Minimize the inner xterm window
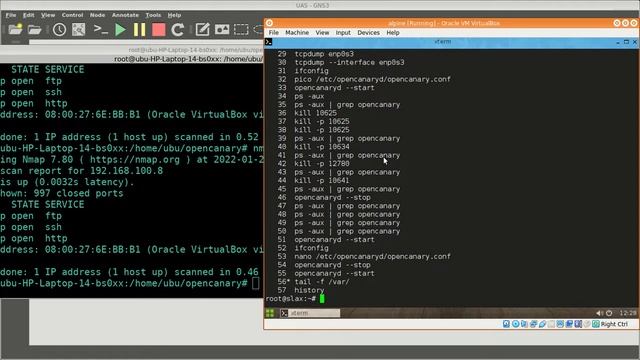This screenshot has height=360, width=640. 618,42
